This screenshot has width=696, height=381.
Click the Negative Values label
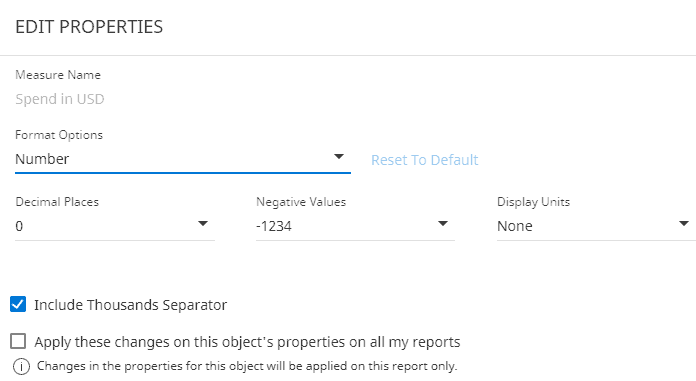coord(301,202)
